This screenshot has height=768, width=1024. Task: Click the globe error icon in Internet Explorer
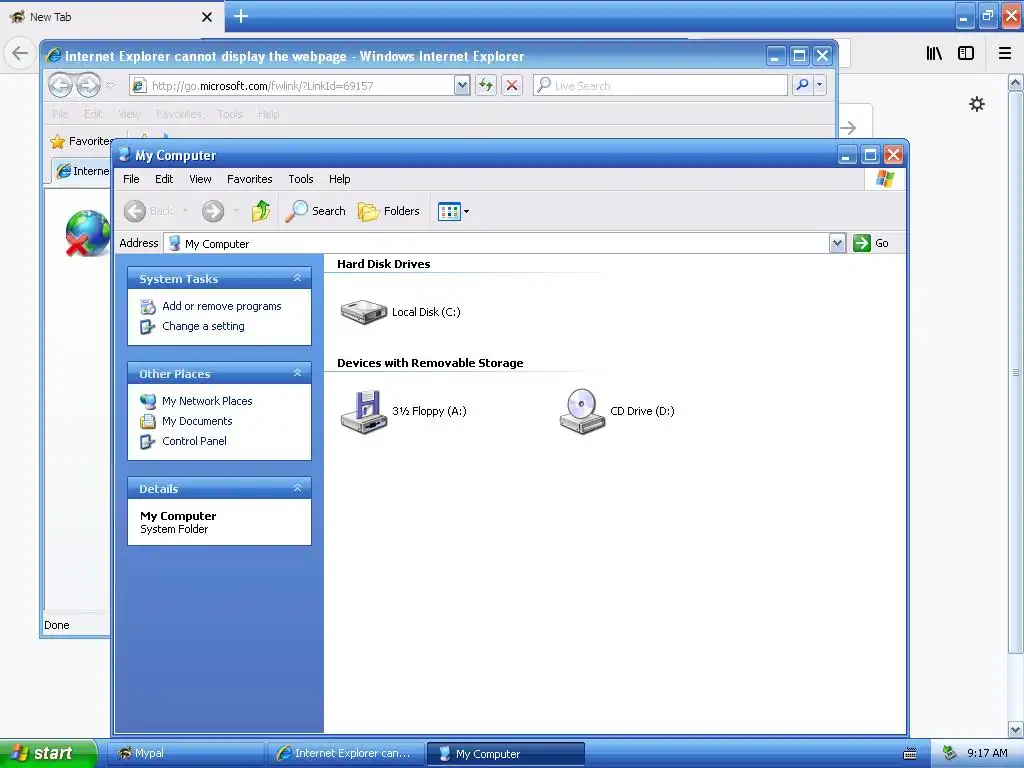pyautogui.click(x=87, y=233)
